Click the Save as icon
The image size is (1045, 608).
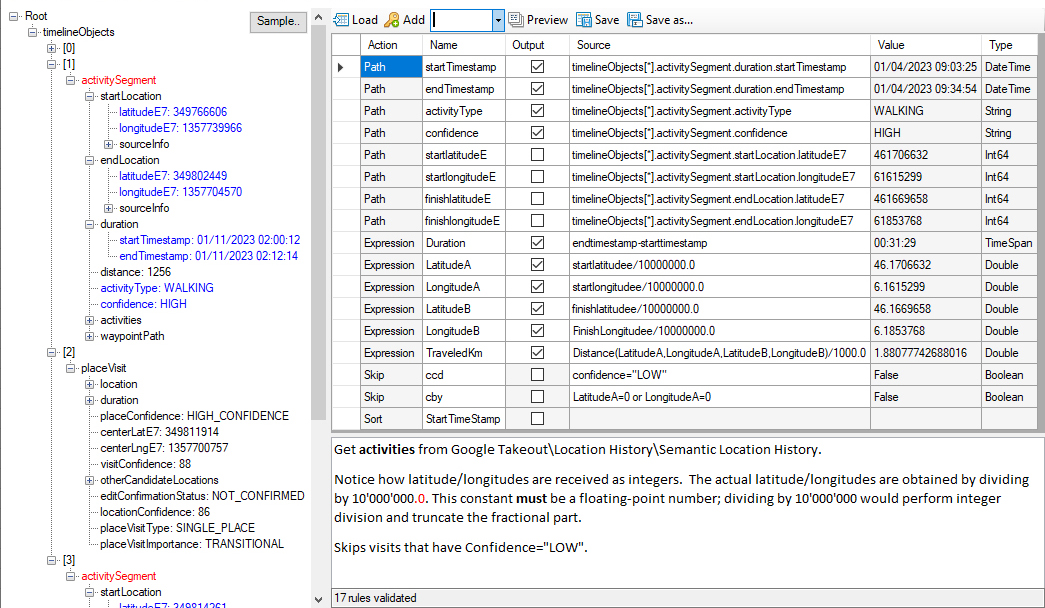(635, 20)
